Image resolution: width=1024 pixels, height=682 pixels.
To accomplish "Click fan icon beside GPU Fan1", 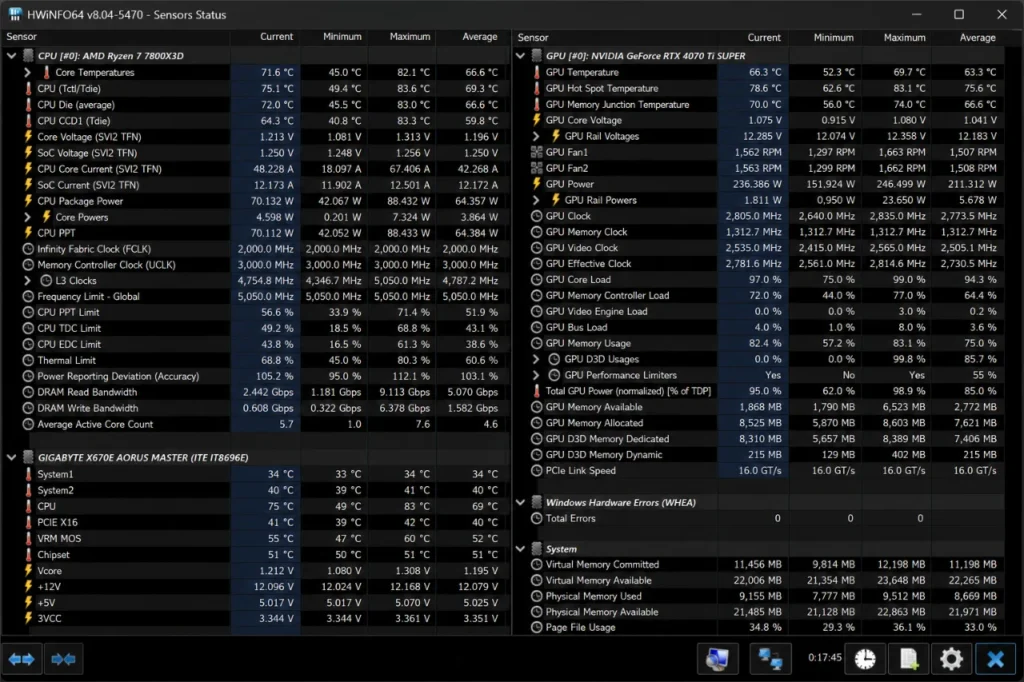I will tap(537, 152).
